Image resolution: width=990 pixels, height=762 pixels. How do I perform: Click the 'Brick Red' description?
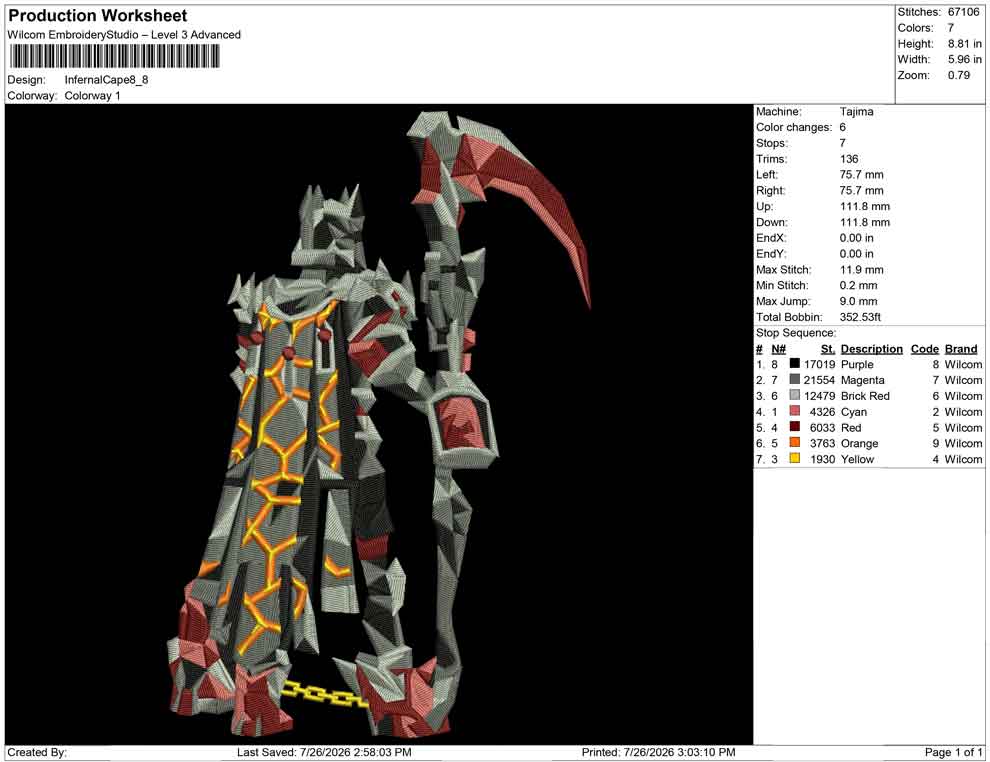865,396
